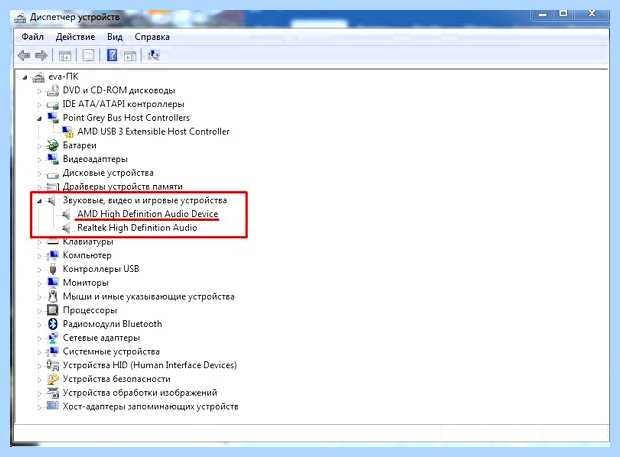Click the Радиомодули Bluetooth icon
This screenshot has height=457, width=620.
53,324
